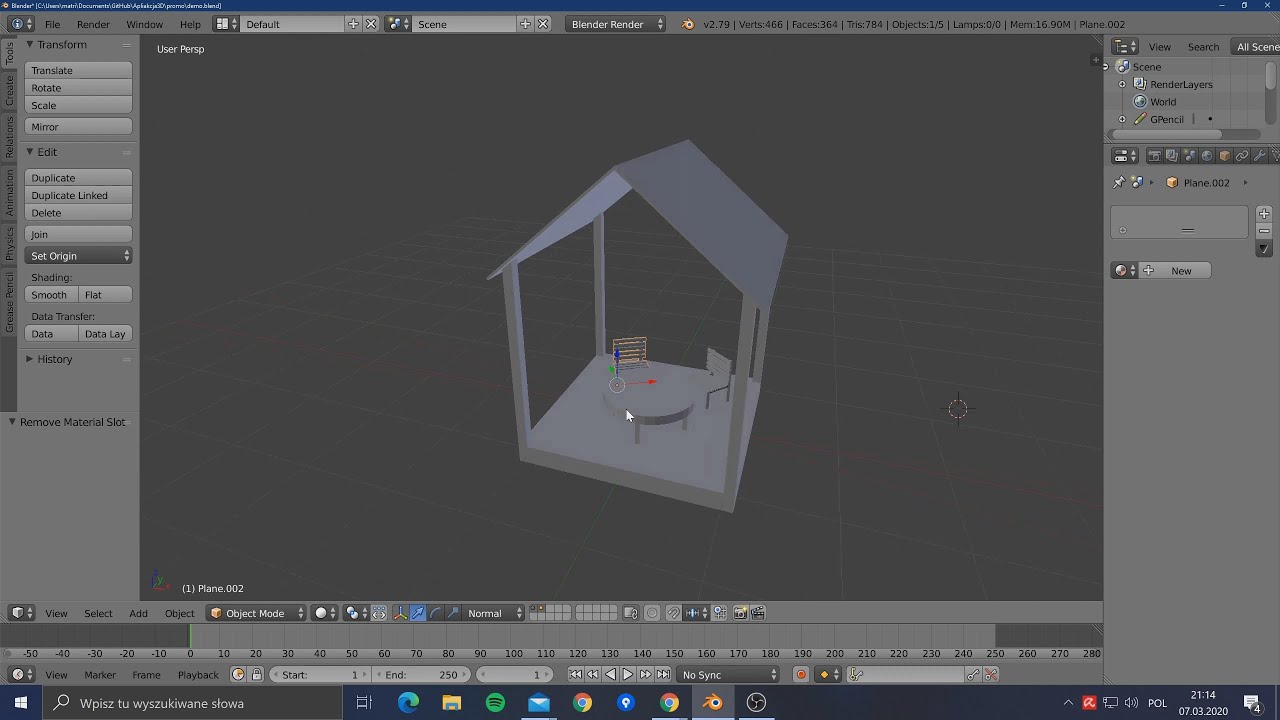This screenshot has height=720, width=1280.
Task: Play the animation forward
Action: [628, 675]
